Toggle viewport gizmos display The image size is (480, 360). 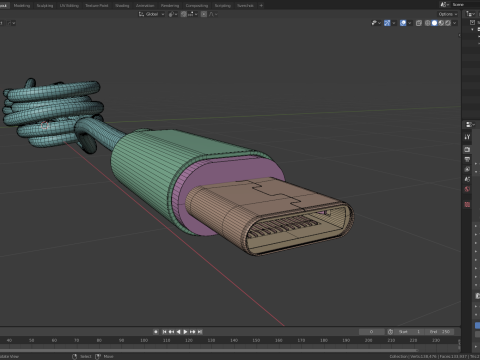tap(387, 23)
